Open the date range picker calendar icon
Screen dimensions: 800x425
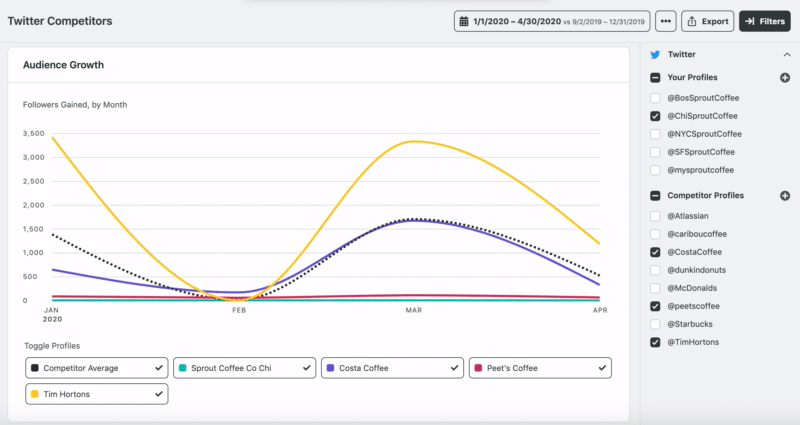[x=464, y=21]
